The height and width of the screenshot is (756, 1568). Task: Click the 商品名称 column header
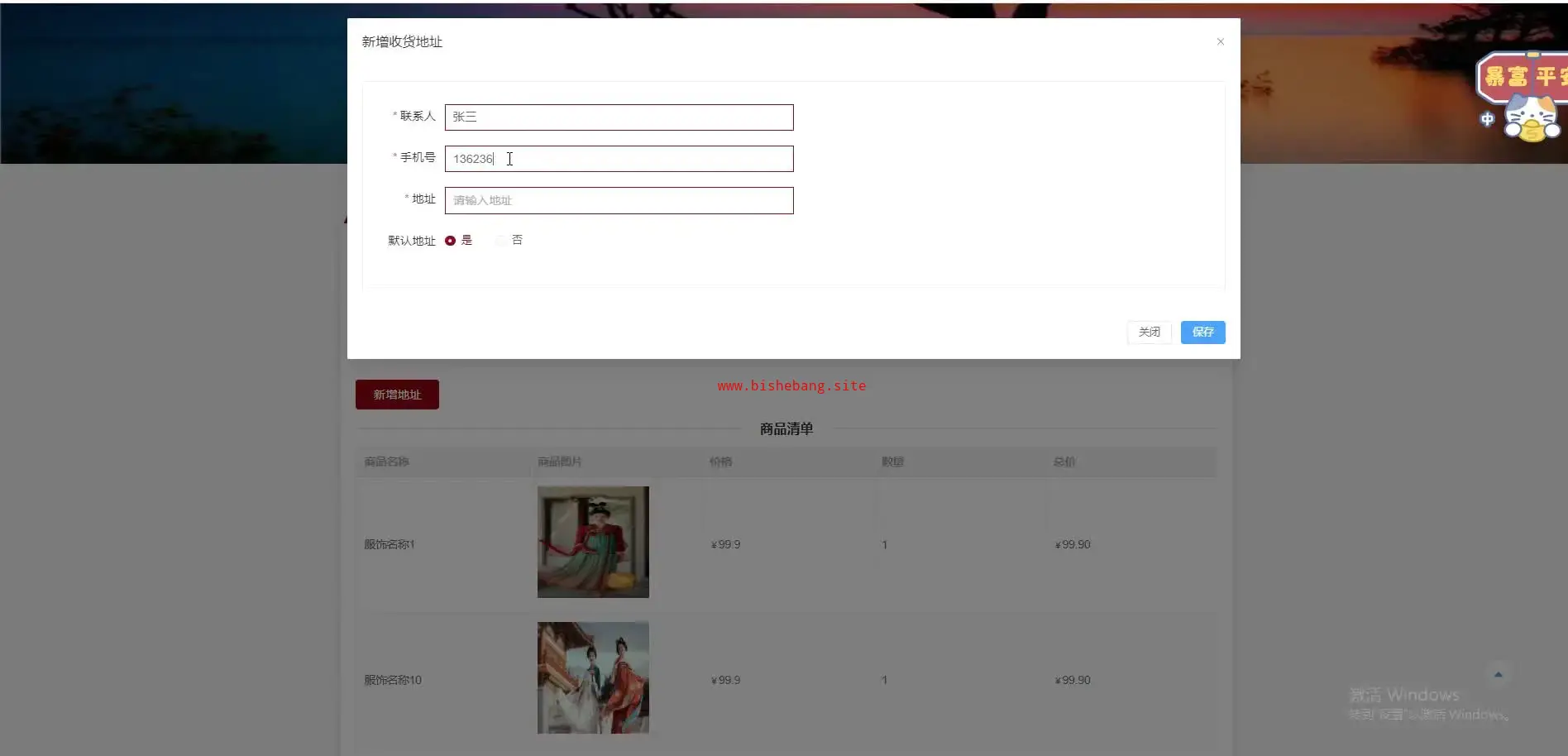click(387, 462)
